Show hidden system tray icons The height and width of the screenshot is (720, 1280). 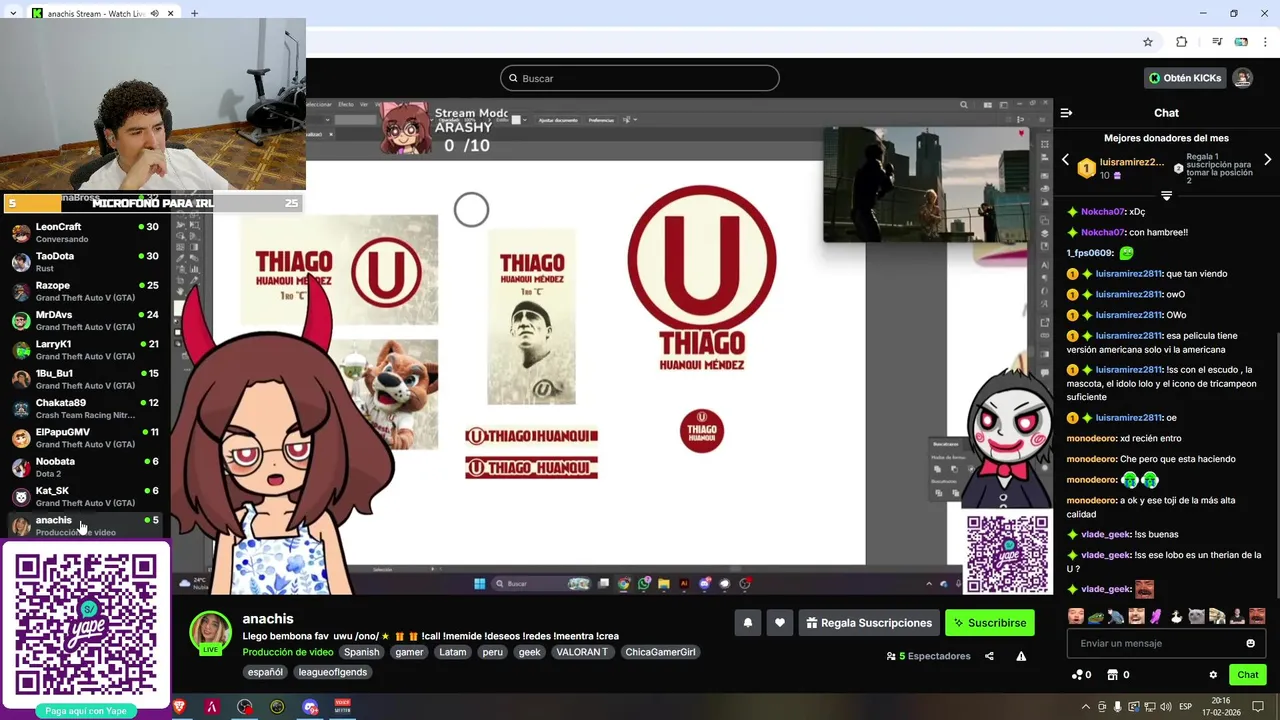point(1086,706)
